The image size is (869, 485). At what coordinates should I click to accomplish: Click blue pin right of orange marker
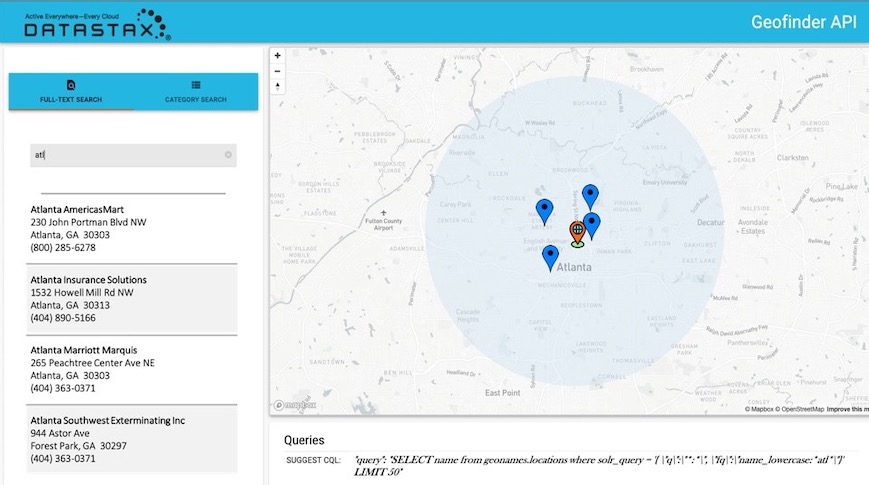coord(592,224)
